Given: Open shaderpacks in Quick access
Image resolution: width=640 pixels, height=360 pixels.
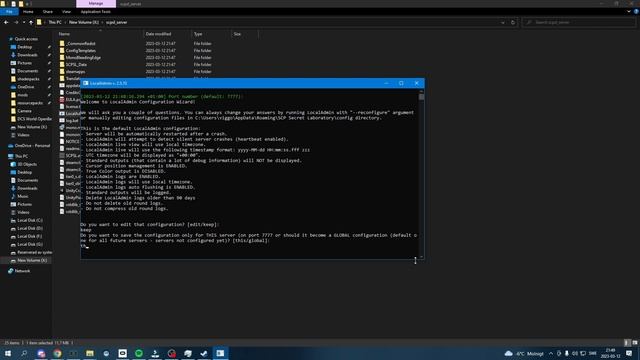Looking at the screenshot, I should point(28,79).
